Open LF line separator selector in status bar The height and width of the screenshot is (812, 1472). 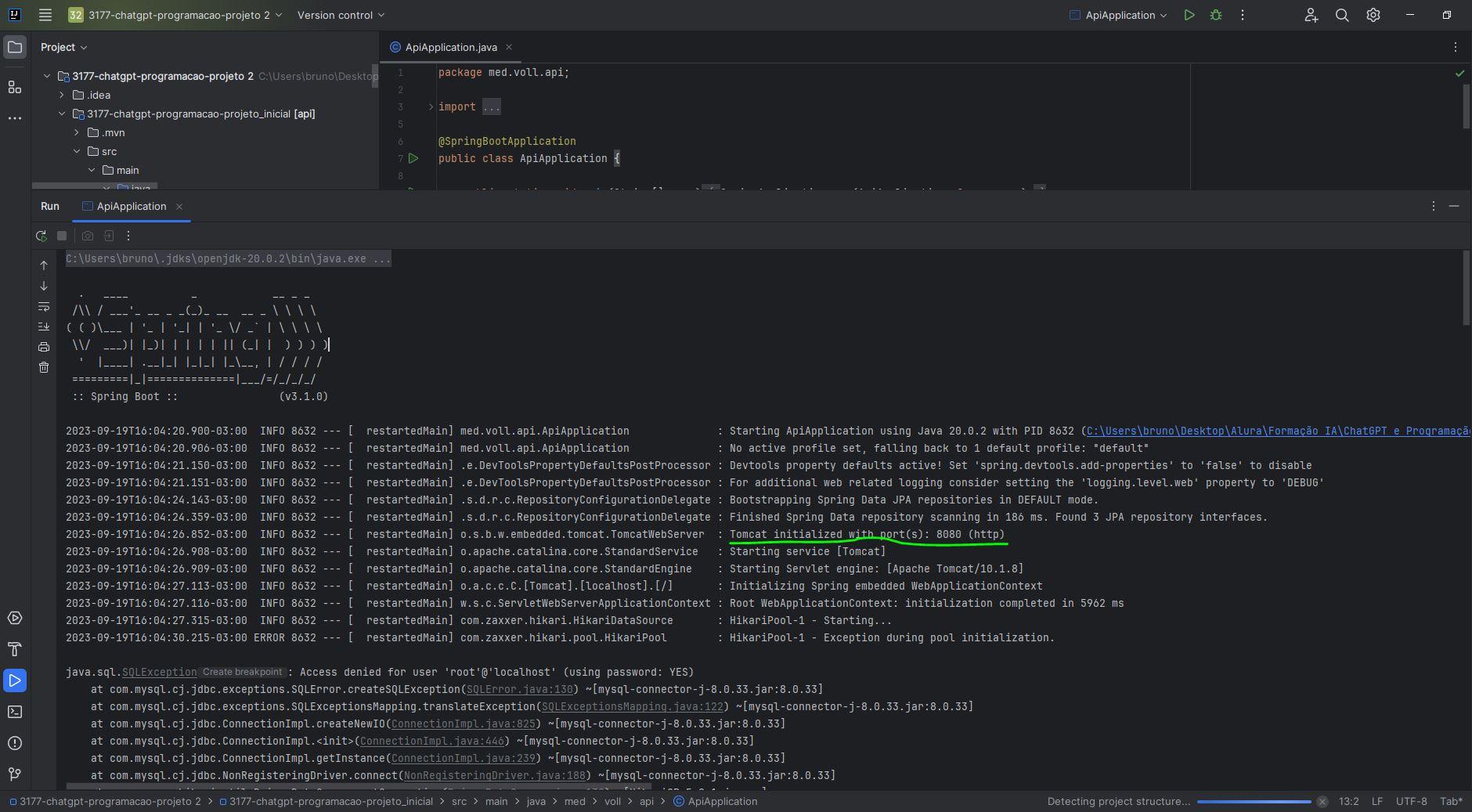click(1377, 802)
